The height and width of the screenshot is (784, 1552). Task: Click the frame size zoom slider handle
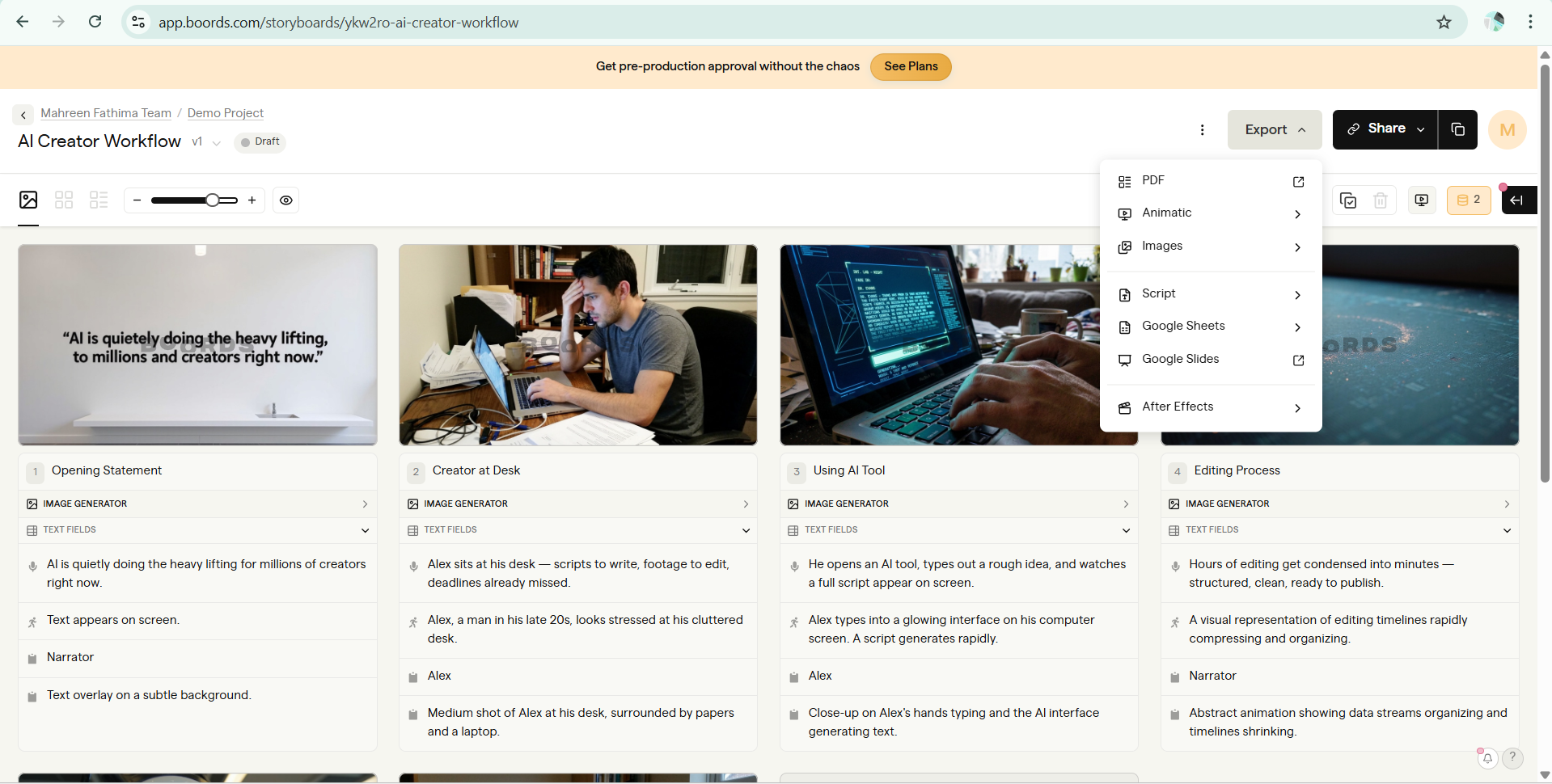click(x=212, y=200)
